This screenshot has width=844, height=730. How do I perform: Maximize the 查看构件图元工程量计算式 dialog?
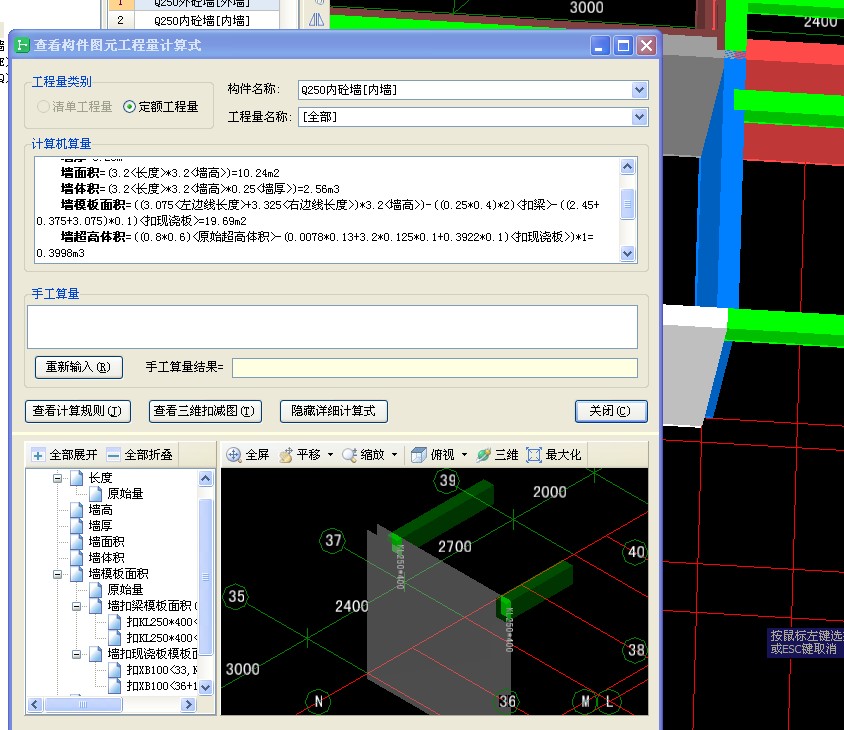click(x=623, y=46)
